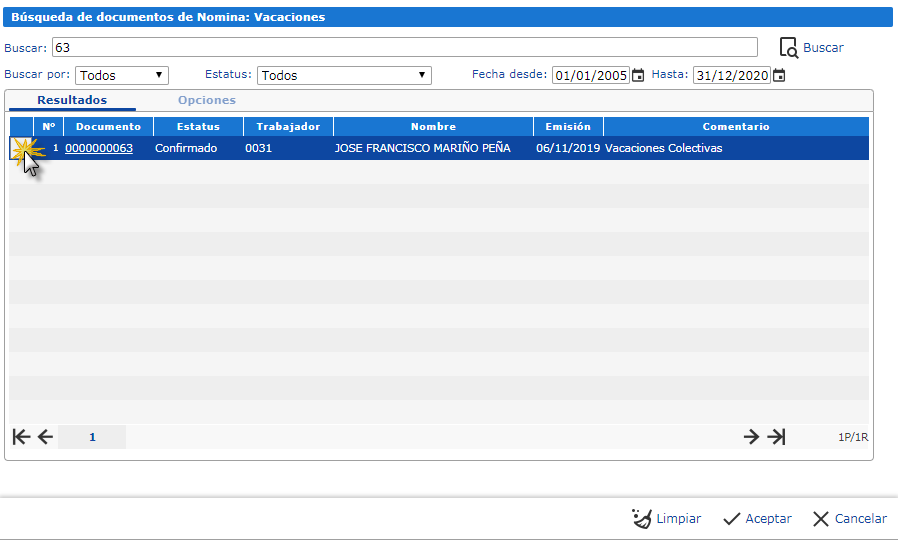Switch to the Opciones tab
Screen dimensions: 898x540
206,100
